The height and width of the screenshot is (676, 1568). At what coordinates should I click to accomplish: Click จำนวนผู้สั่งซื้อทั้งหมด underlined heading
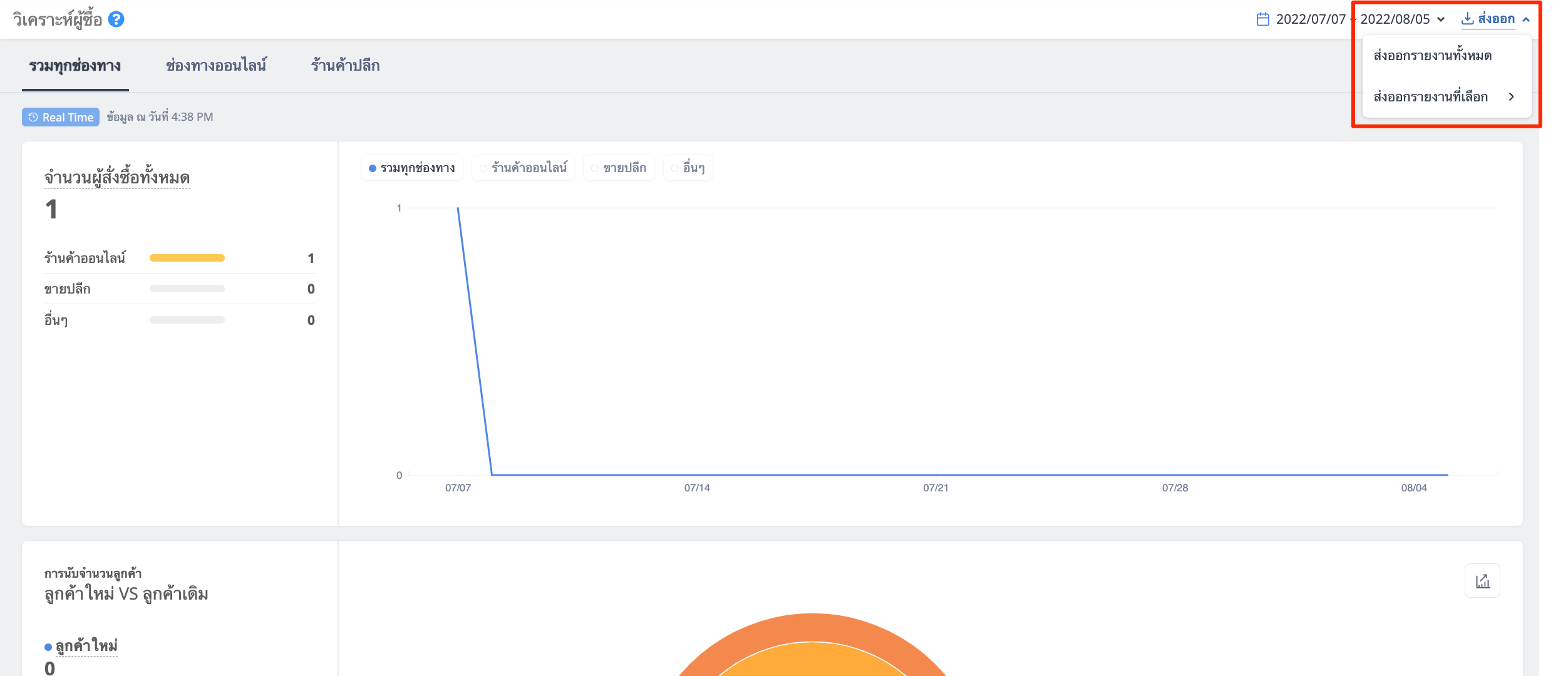coord(117,178)
